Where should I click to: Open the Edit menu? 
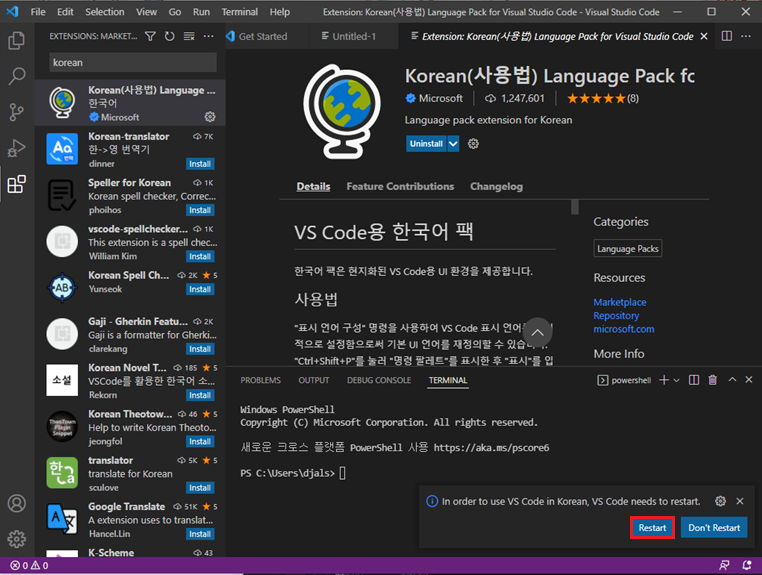65,12
